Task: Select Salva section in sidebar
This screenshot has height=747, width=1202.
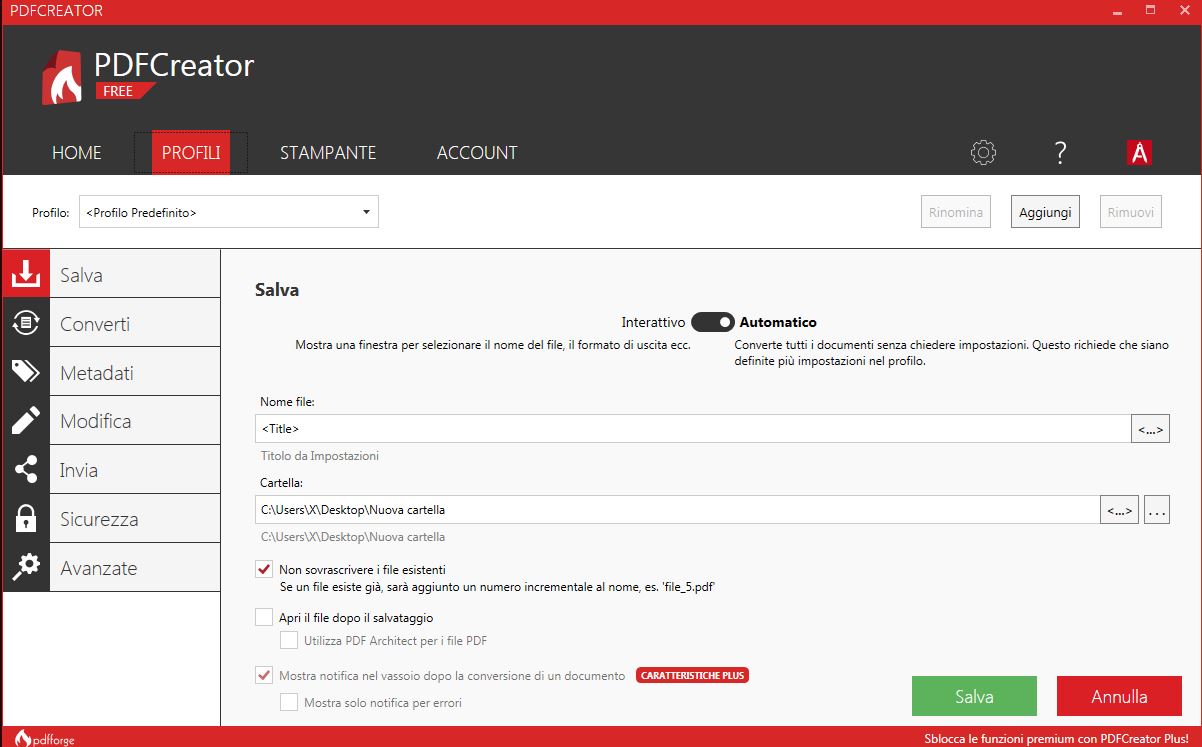Action: (x=111, y=274)
